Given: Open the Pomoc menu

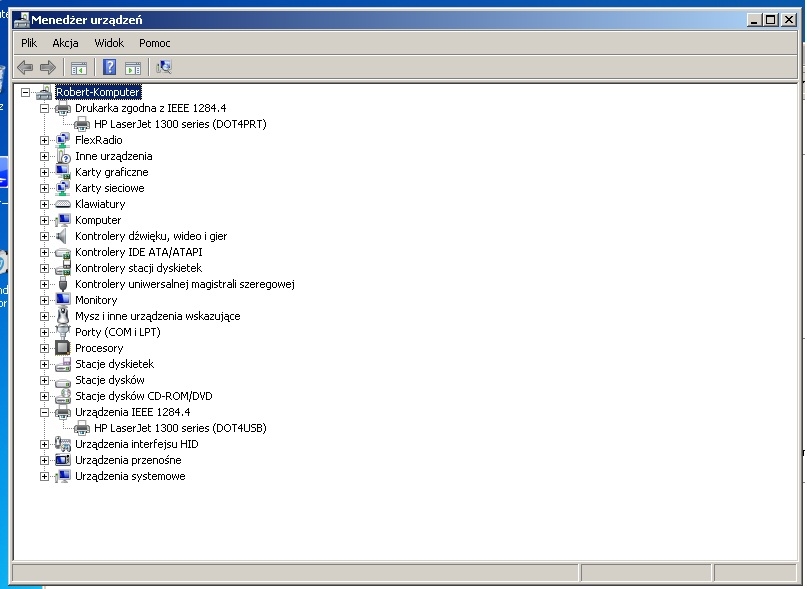Looking at the screenshot, I should point(154,43).
